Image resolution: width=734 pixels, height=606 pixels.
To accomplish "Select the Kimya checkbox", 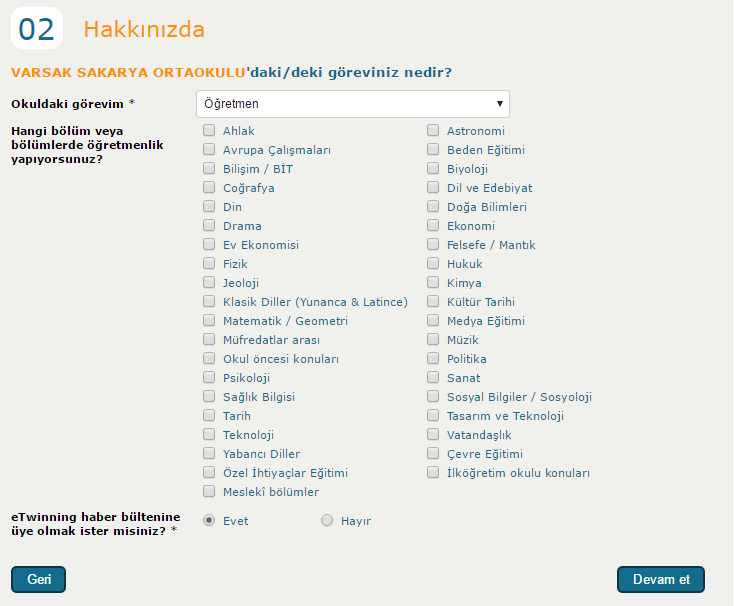I will coord(433,283).
